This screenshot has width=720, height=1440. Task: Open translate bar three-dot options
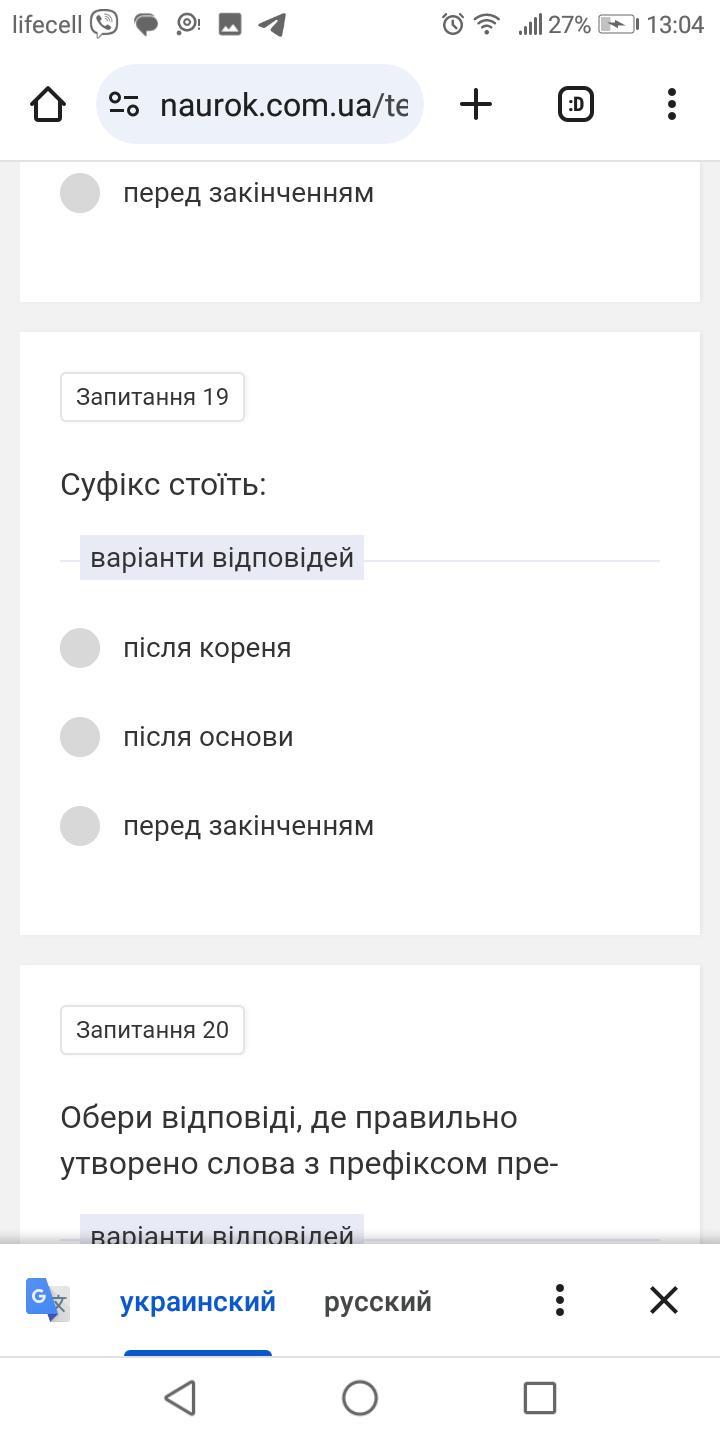560,1300
